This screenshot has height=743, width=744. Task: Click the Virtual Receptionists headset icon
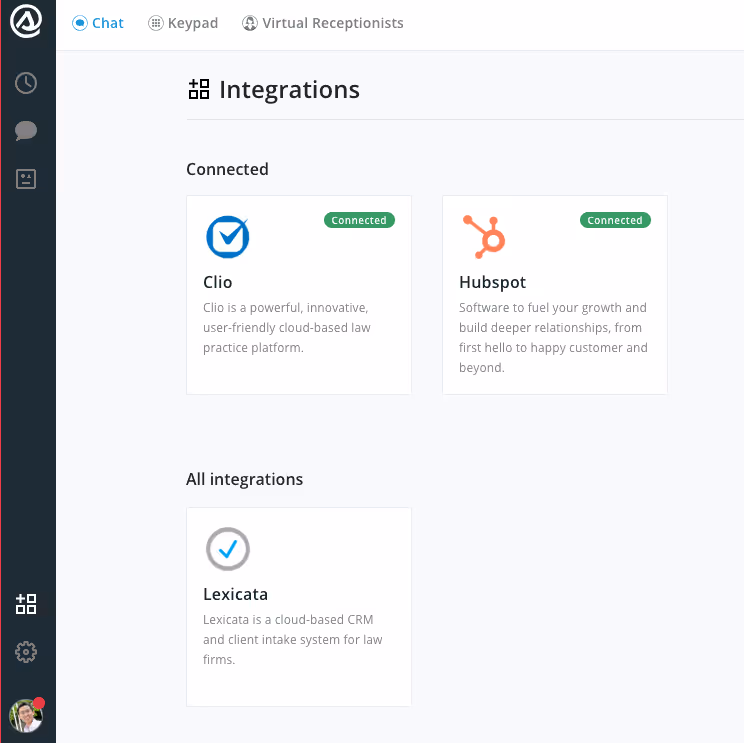pyautogui.click(x=250, y=23)
